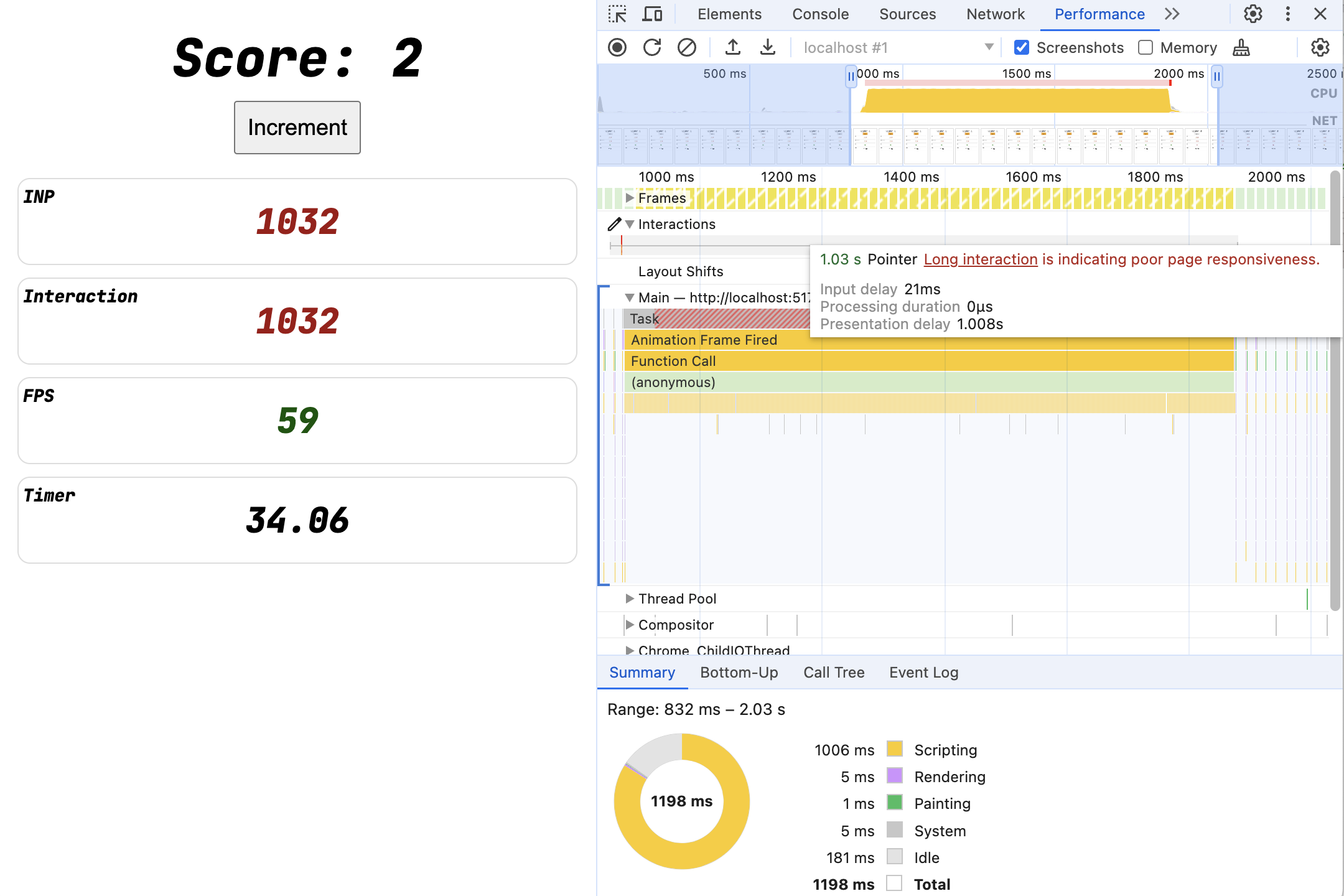Viewport: 1344px width, 896px height.
Task: Expand the Frames track row
Action: click(x=627, y=197)
